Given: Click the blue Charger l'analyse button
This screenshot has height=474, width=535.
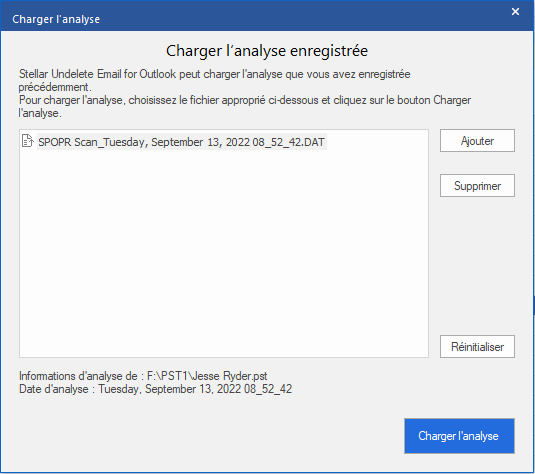Looking at the screenshot, I should tap(459, 436).
